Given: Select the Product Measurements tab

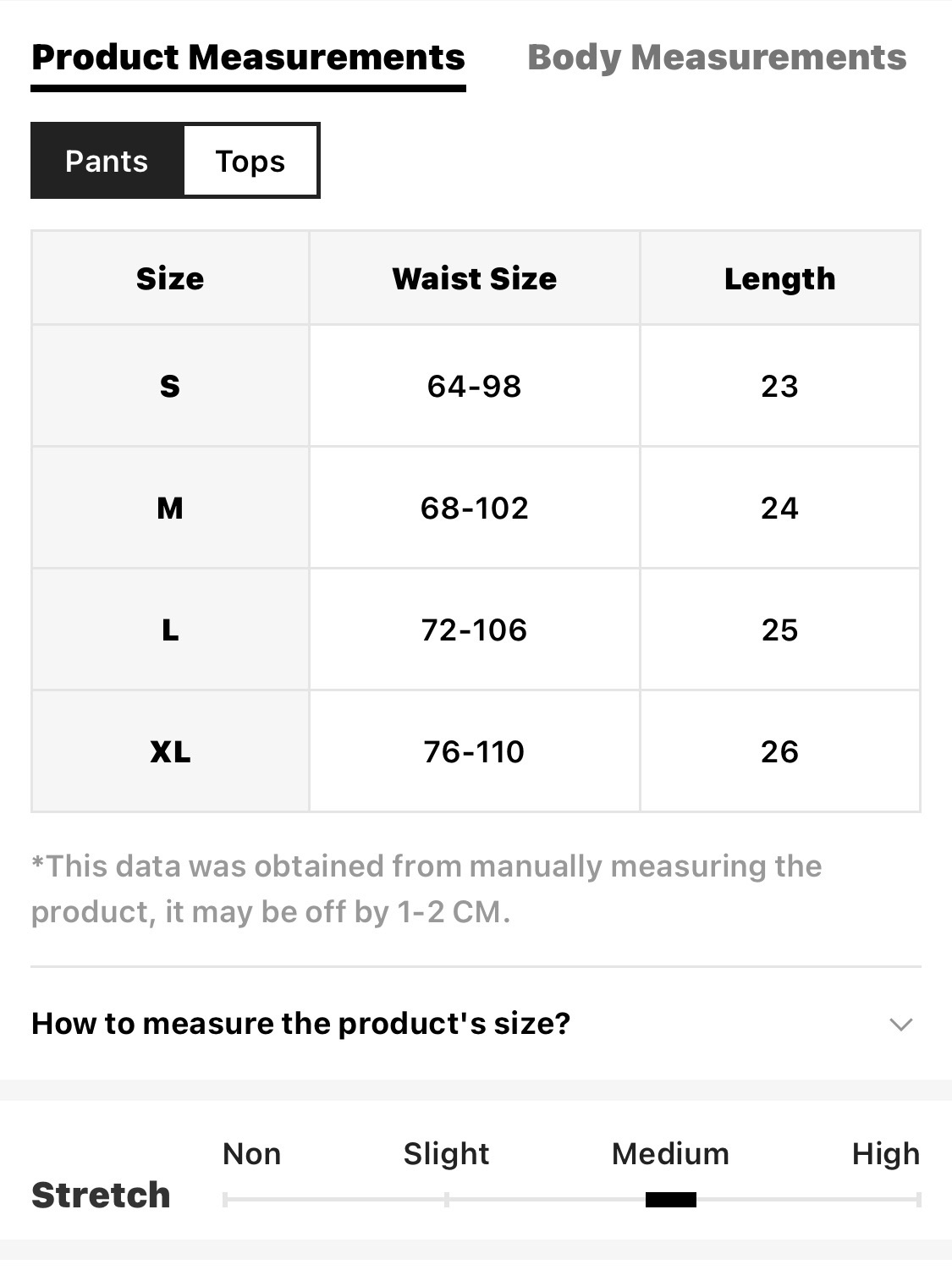Looking at the screenshot, I should [x=248, y=58].
